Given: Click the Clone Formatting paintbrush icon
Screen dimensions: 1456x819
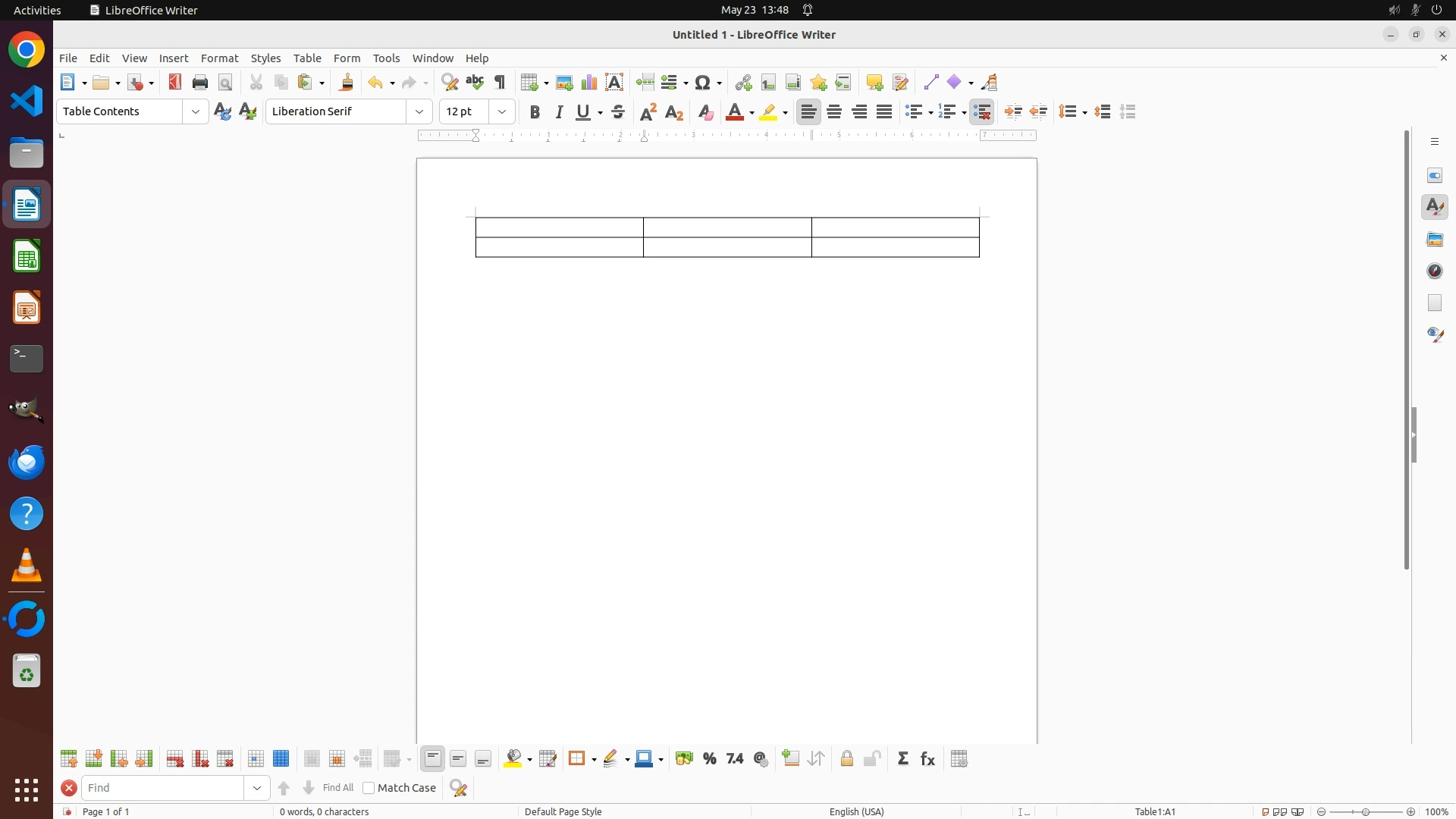Looking at the screenshot, I should coord(347,82).
